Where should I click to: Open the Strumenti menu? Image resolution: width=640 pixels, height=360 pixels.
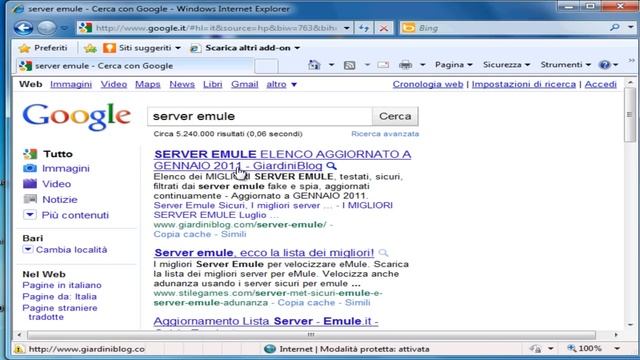[x=565, y=64]
